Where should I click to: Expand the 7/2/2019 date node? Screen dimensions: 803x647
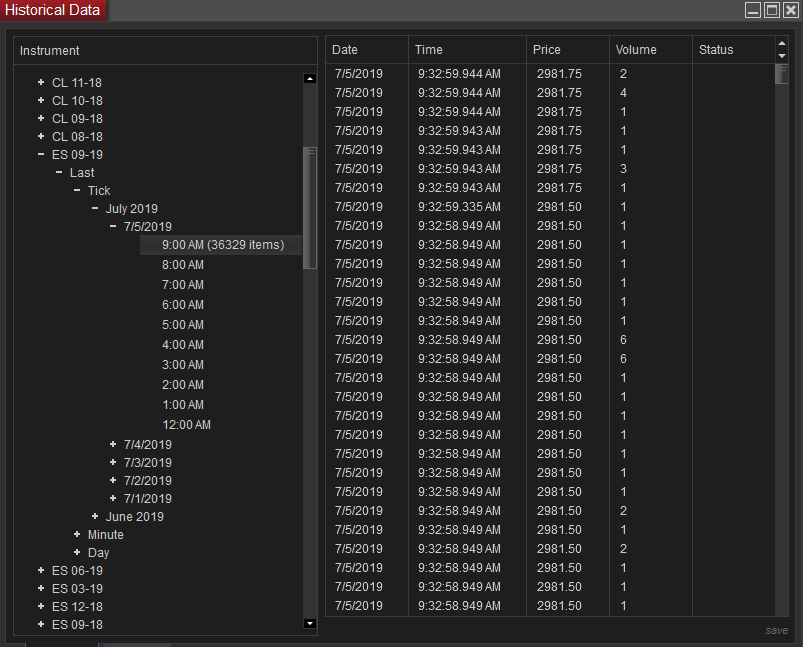click(x=113, y=480)
